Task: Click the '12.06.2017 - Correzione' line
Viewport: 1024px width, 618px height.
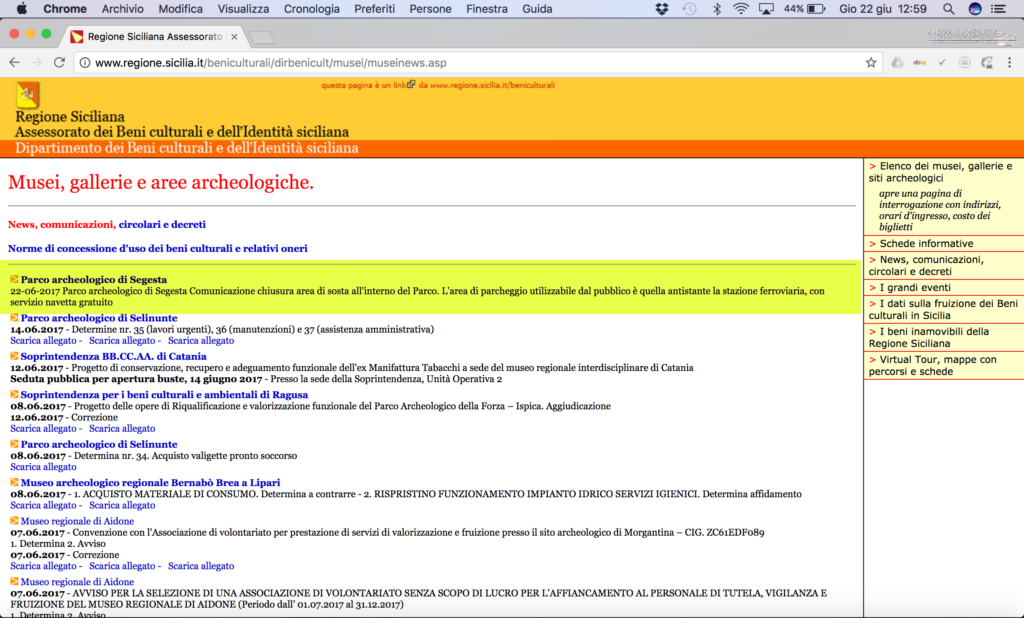Action: pos(64,417)
